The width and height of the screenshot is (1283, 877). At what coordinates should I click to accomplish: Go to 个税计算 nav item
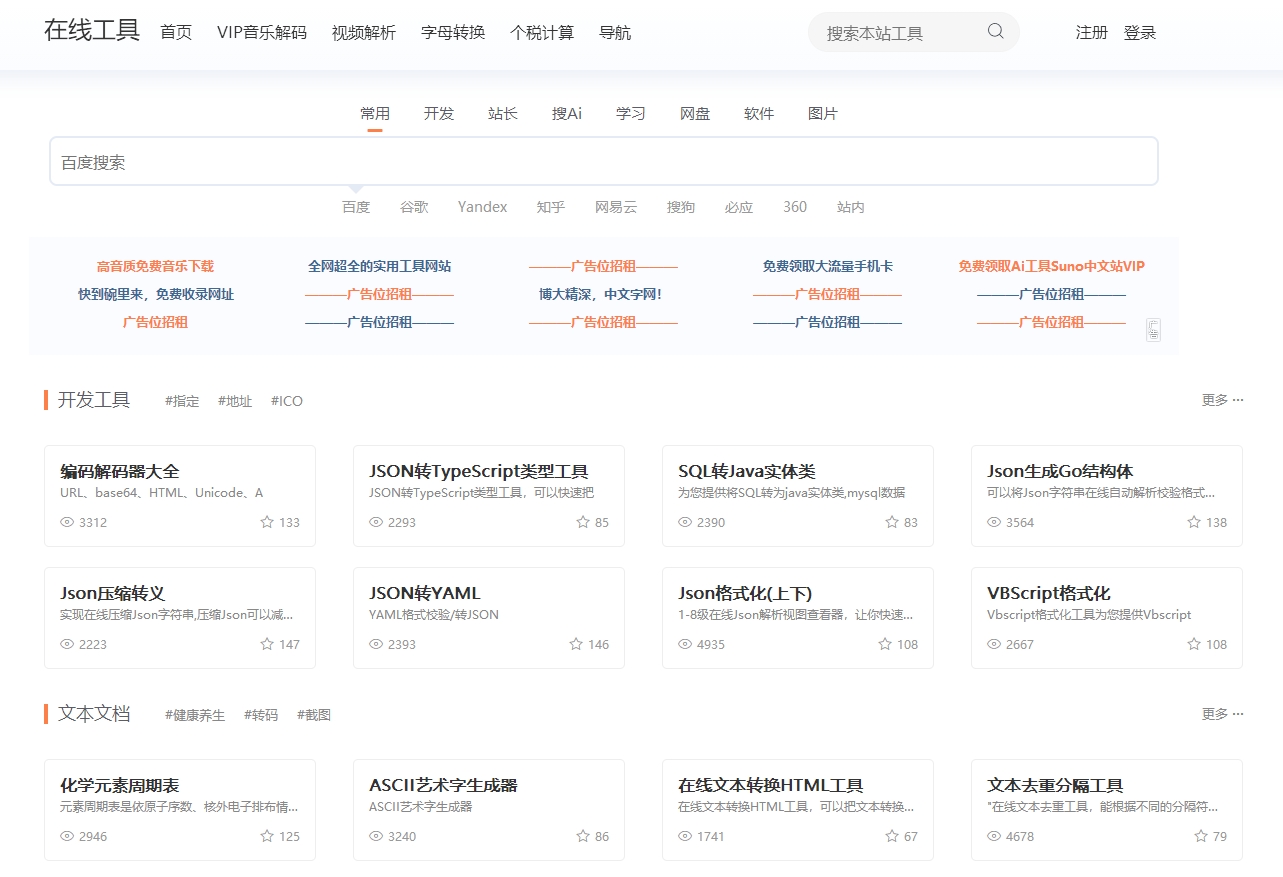point(542,32)
